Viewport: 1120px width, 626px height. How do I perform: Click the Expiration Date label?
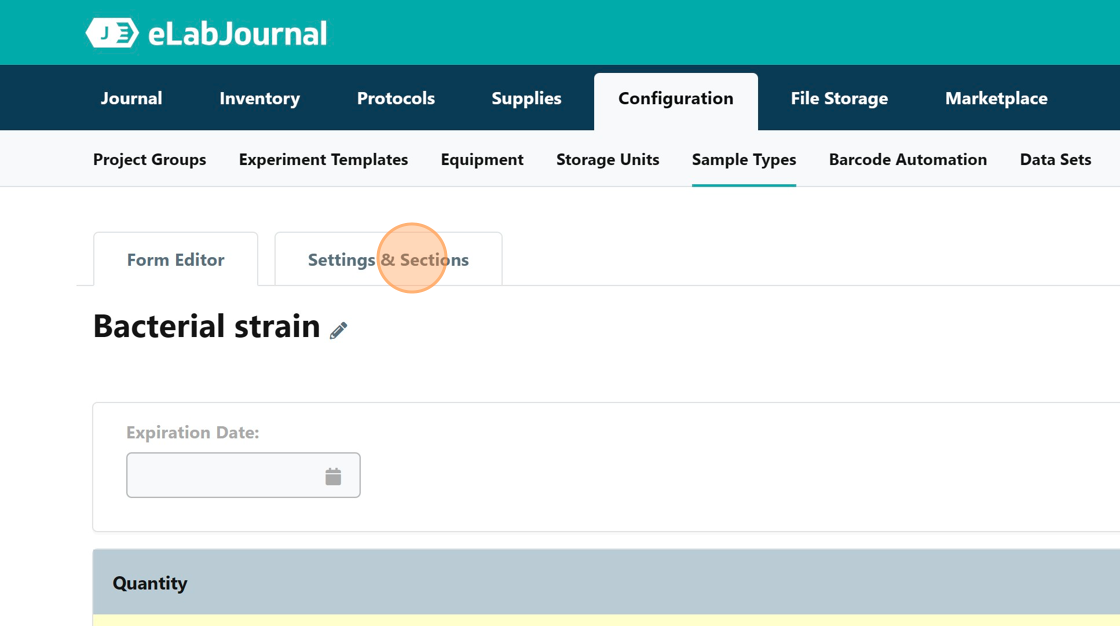click(x=193, y=433)
